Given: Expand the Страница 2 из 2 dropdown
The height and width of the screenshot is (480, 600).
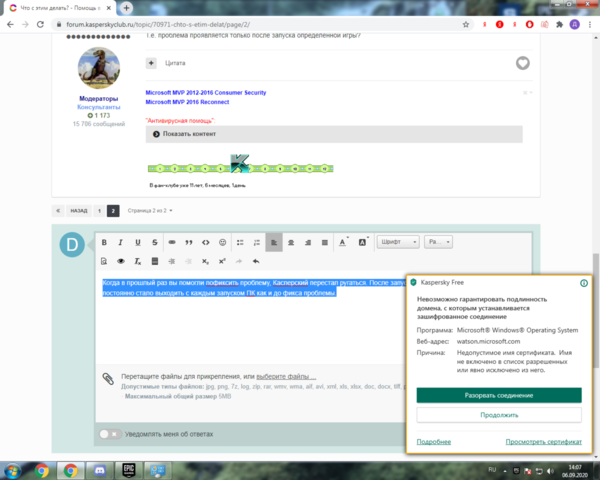Looking at the screenshot, I should pos(150,211).
